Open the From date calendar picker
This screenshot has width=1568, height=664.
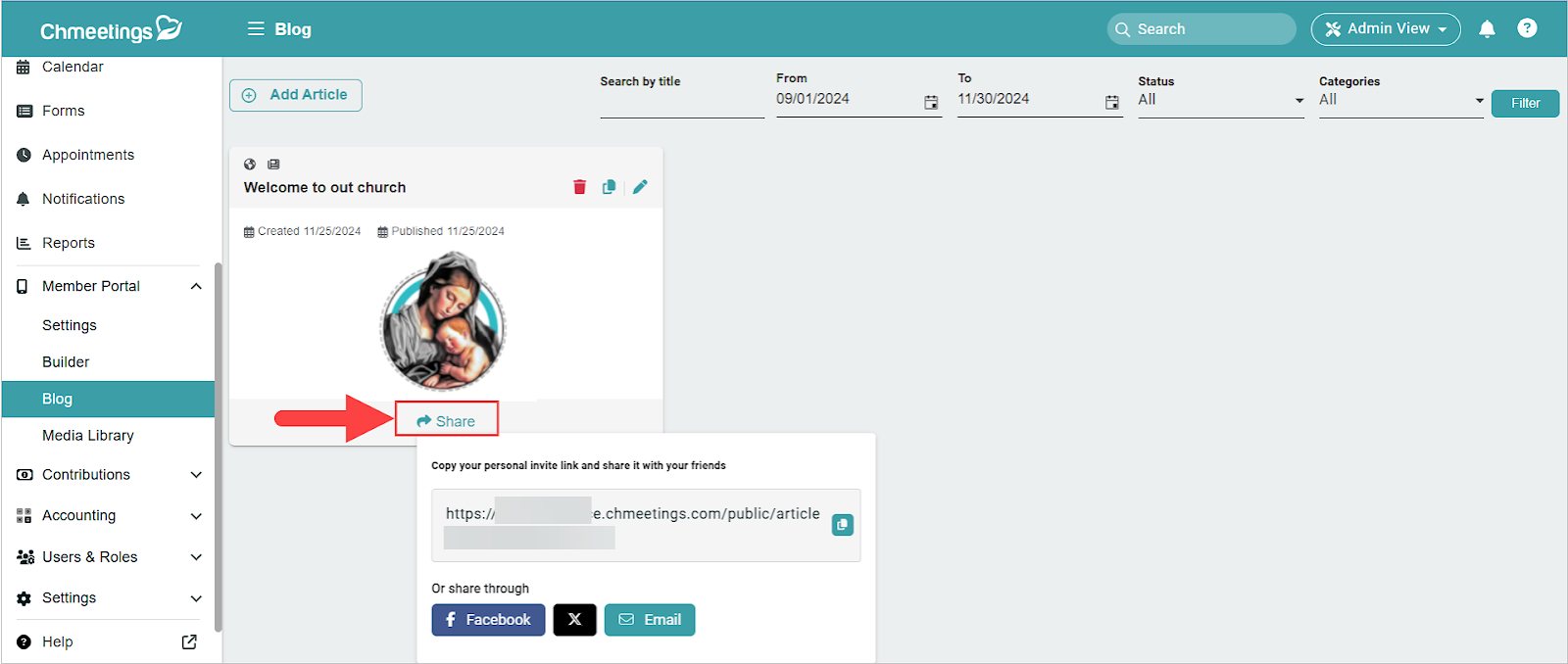(931, 102)
